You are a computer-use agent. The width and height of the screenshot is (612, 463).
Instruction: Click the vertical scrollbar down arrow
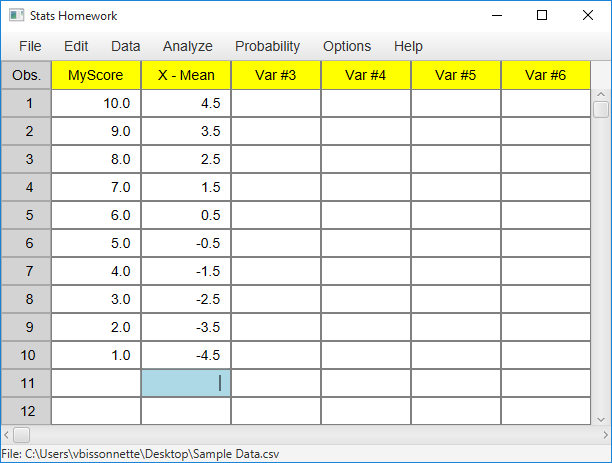click(601, 420)
